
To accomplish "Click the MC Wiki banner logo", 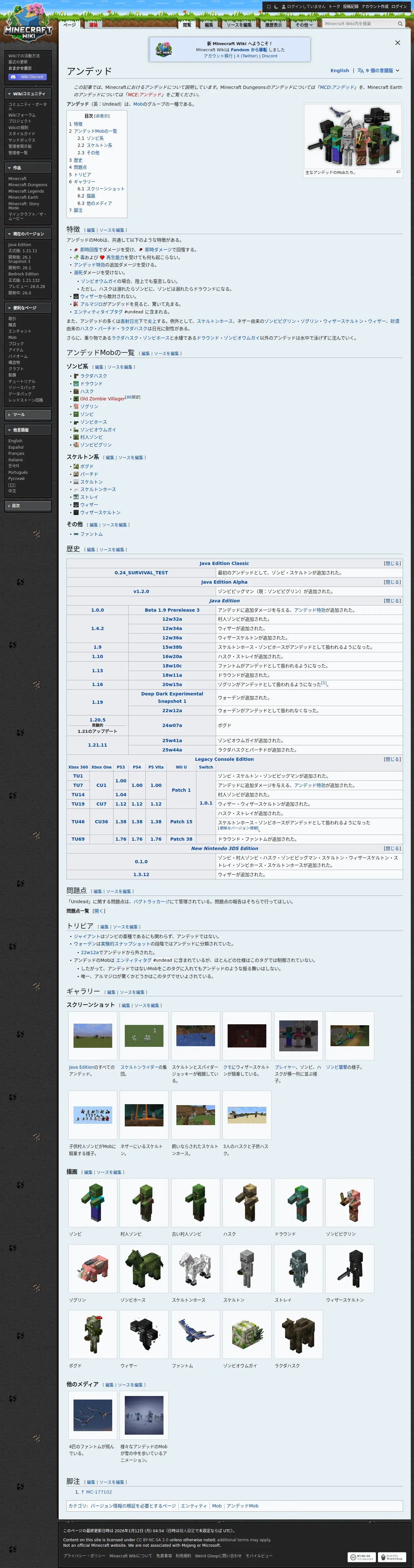I will (163, 49).
